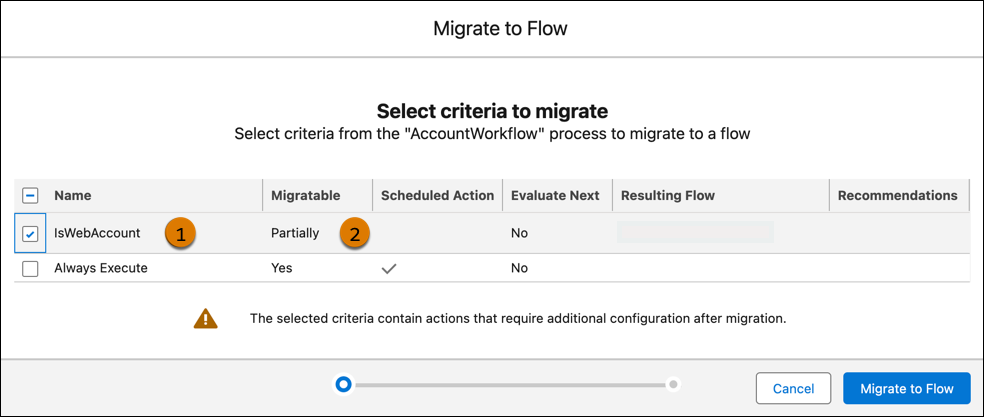Screen dimensions: 984x417
Task: Click the Migrate to Flow button
Action: pos(906,388)
